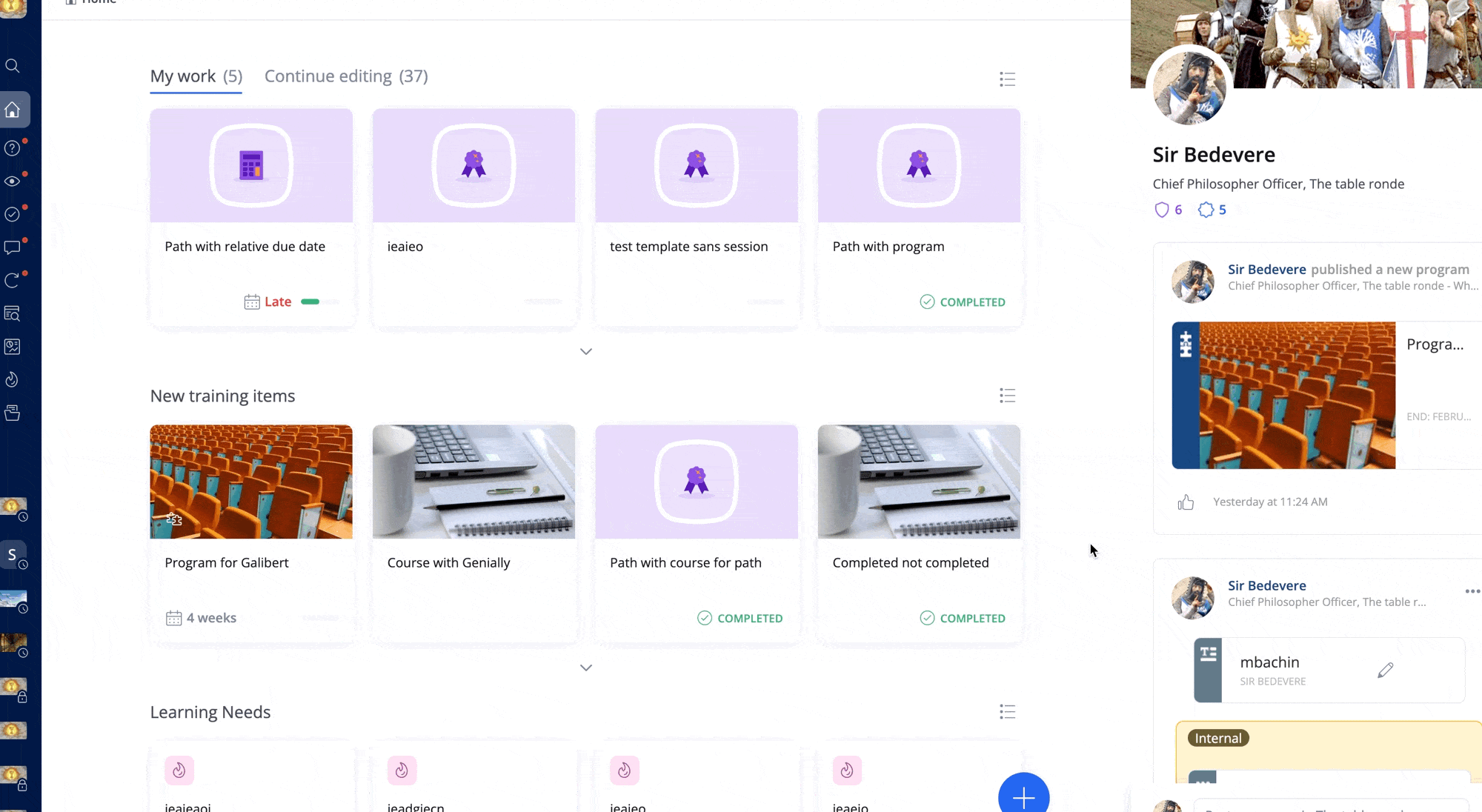Switch to the Continue editing tab
Image resolution: width=1482 pixels, height=812 pixels.
[x=346, y=76]
